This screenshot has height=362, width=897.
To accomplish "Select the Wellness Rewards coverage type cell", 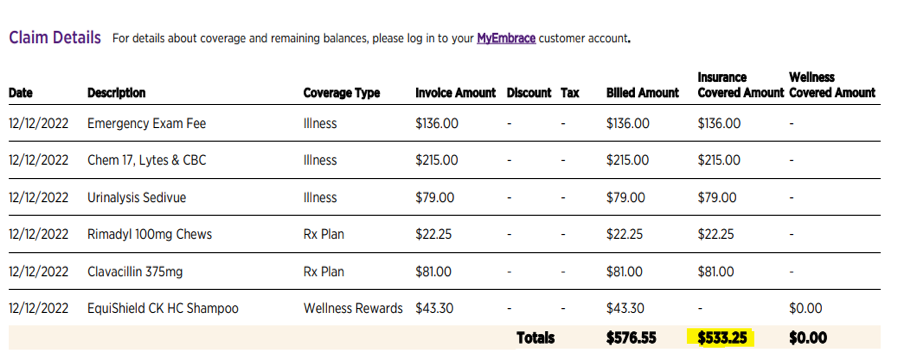I will click(353, 308).
